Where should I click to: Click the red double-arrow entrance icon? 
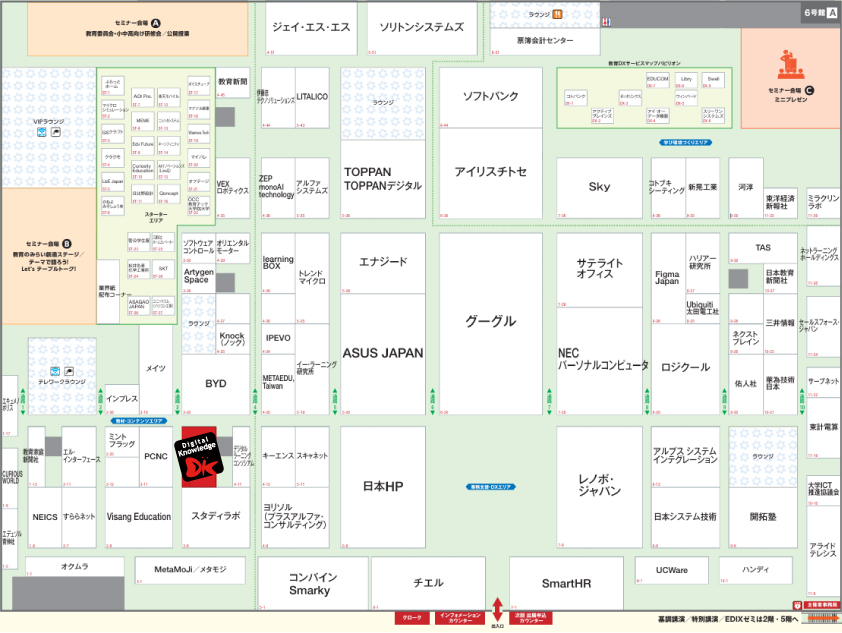(497, 610)
